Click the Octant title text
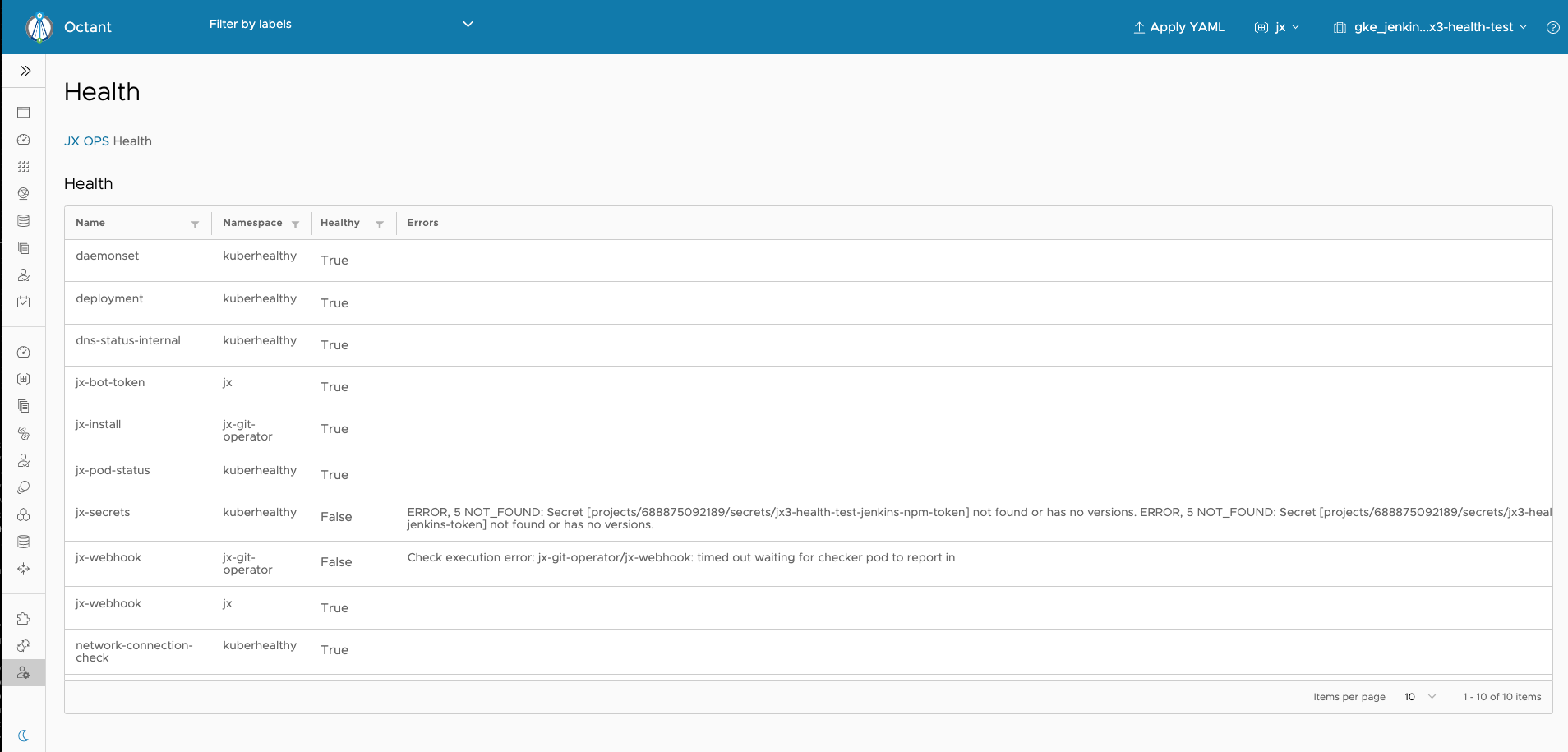 (x=88, y=27)
